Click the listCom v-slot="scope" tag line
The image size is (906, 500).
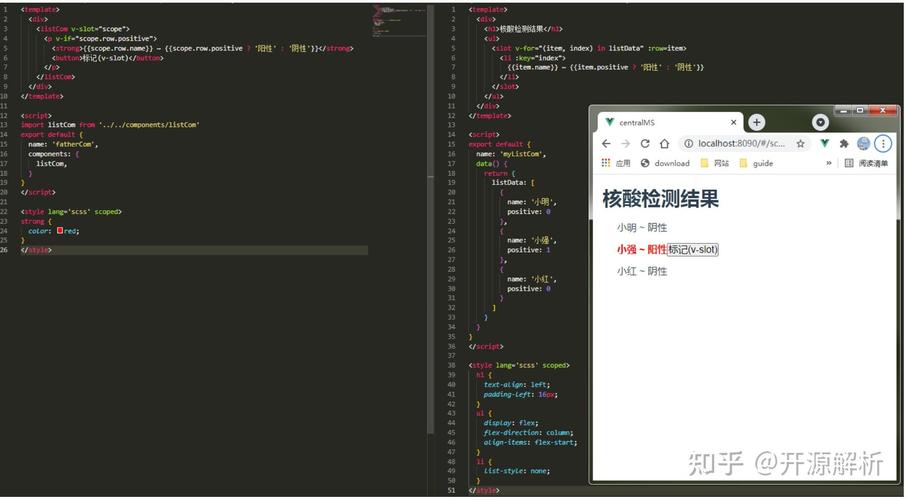pyautogui.click(x=83, y=28)
